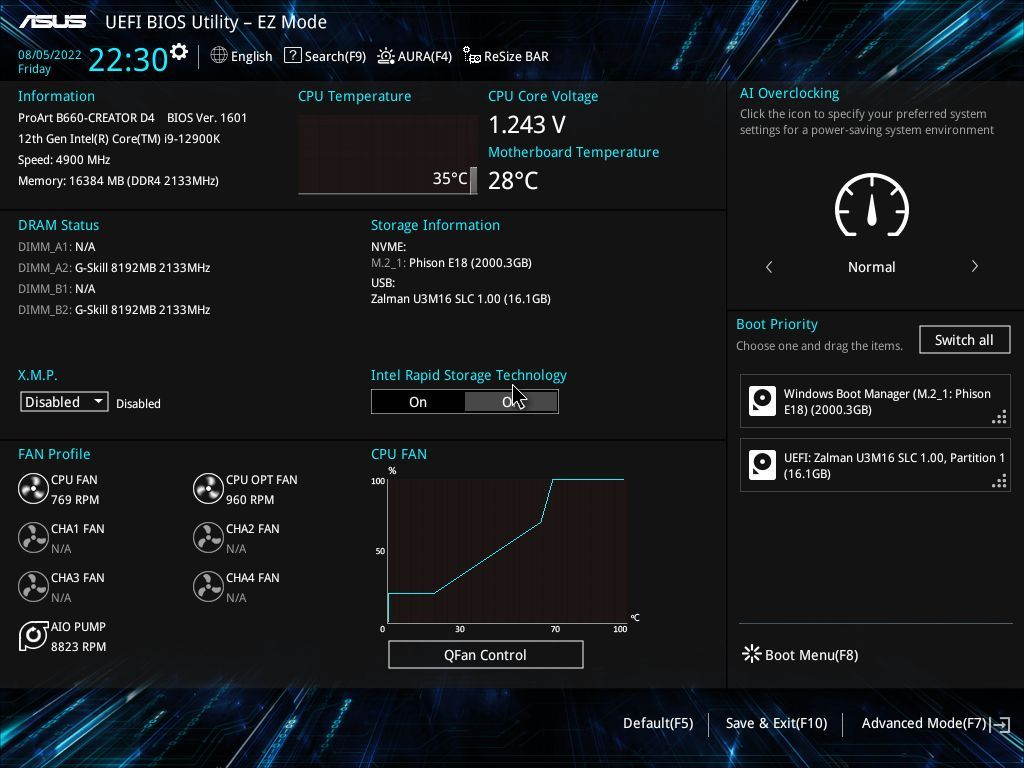The width and height of the screenshot is (1024, 768).
Task: Click the Windows Boot Manager disk icon
Action: coord(762,401)
